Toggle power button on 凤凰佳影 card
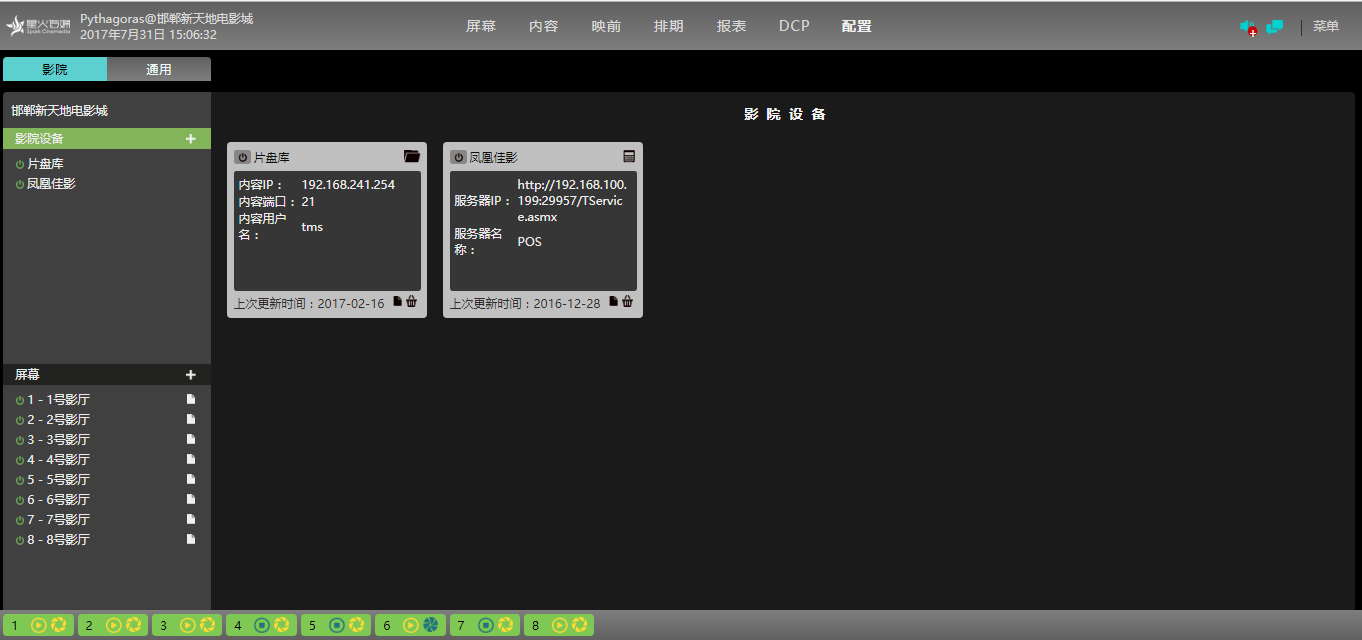Image resolution: width=1362 pixels, height=640 pixels. (458, 157)
